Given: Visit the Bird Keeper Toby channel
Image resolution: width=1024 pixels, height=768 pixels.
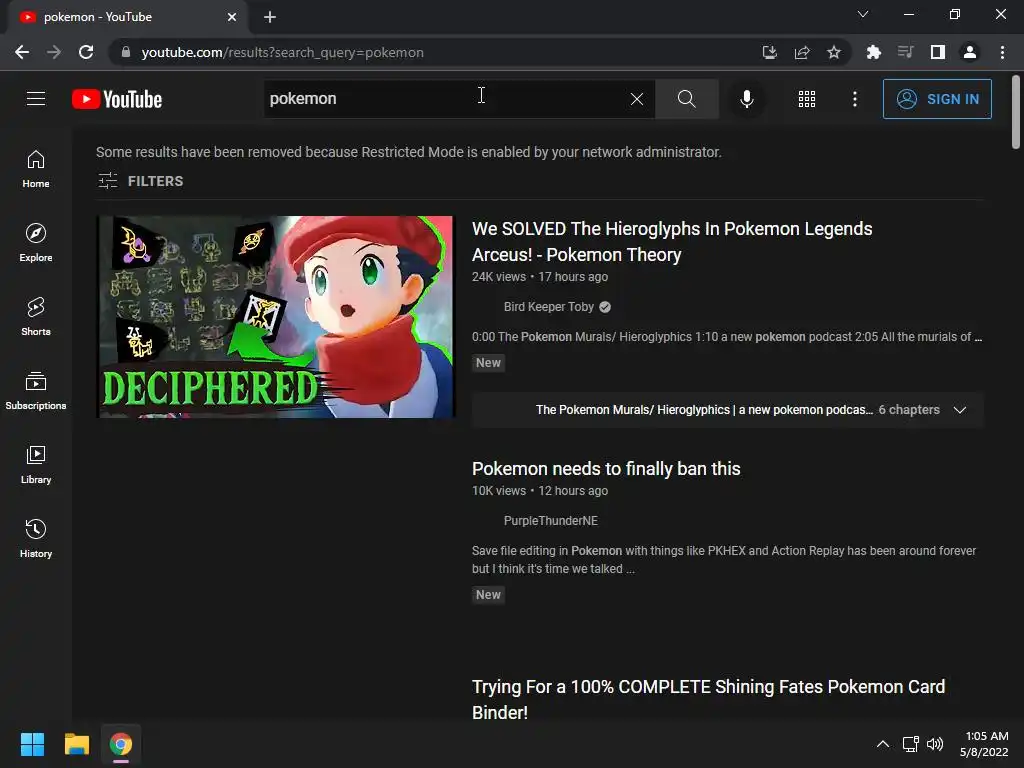Looking at the screenshot, I should [x=549, y=307].
